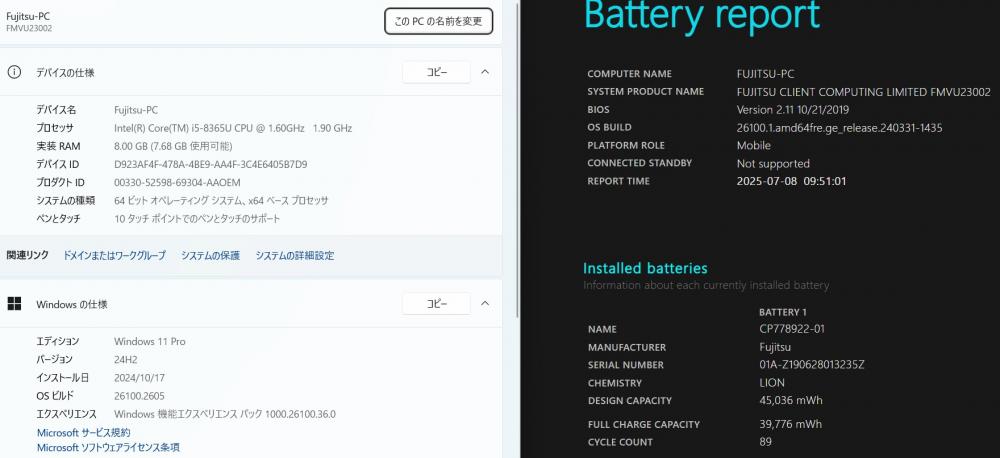Open システムの詳細設定 link

pos(295,255)
